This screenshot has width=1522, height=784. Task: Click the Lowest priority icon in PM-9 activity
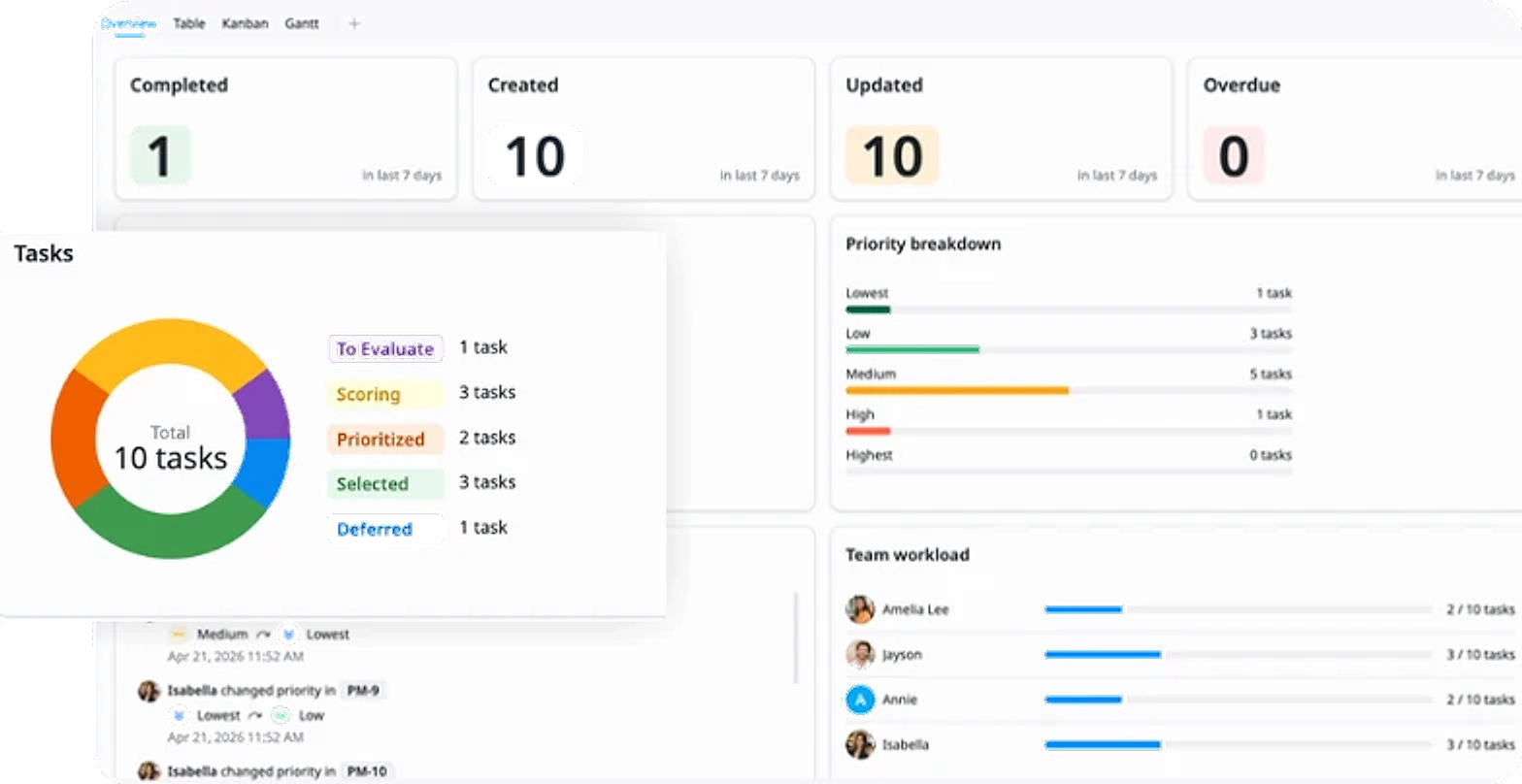(179, 715)
